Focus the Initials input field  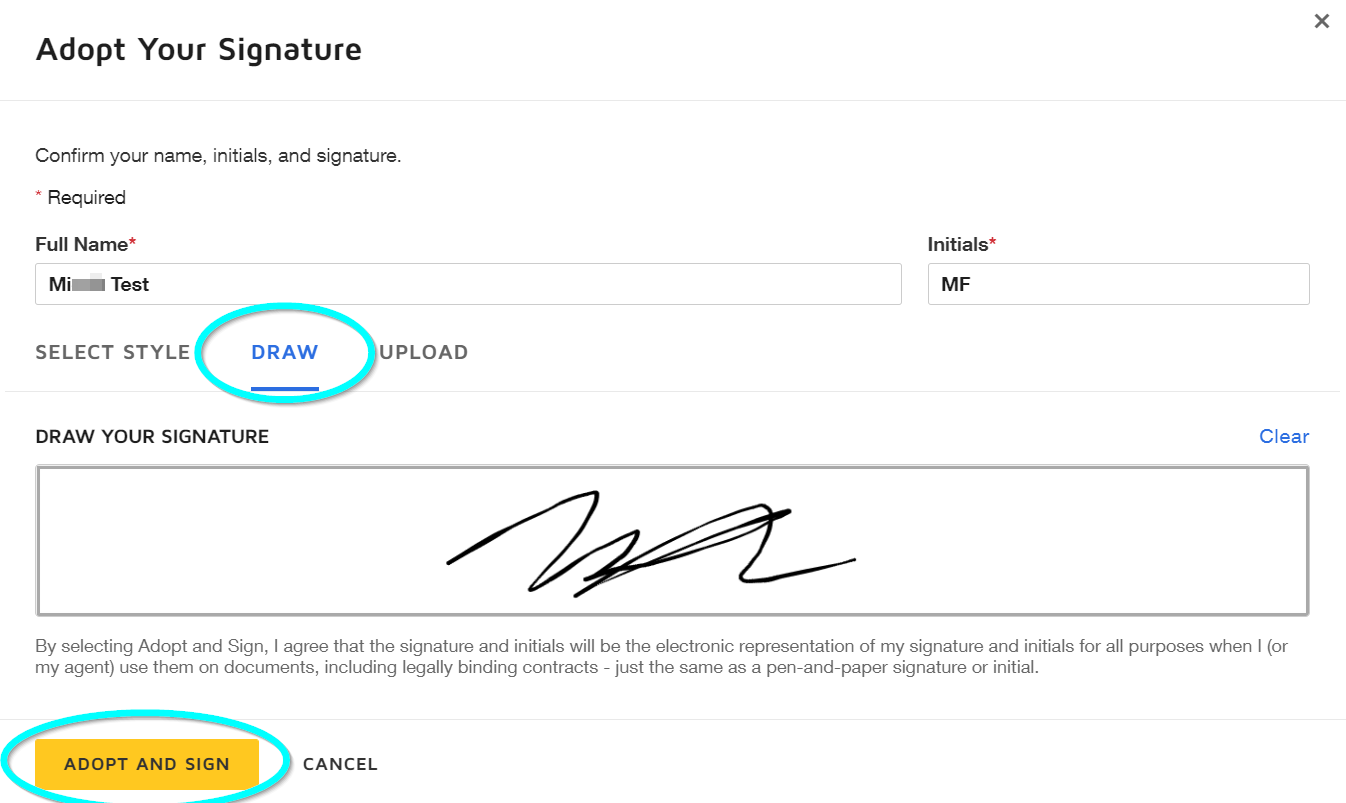1118,284
